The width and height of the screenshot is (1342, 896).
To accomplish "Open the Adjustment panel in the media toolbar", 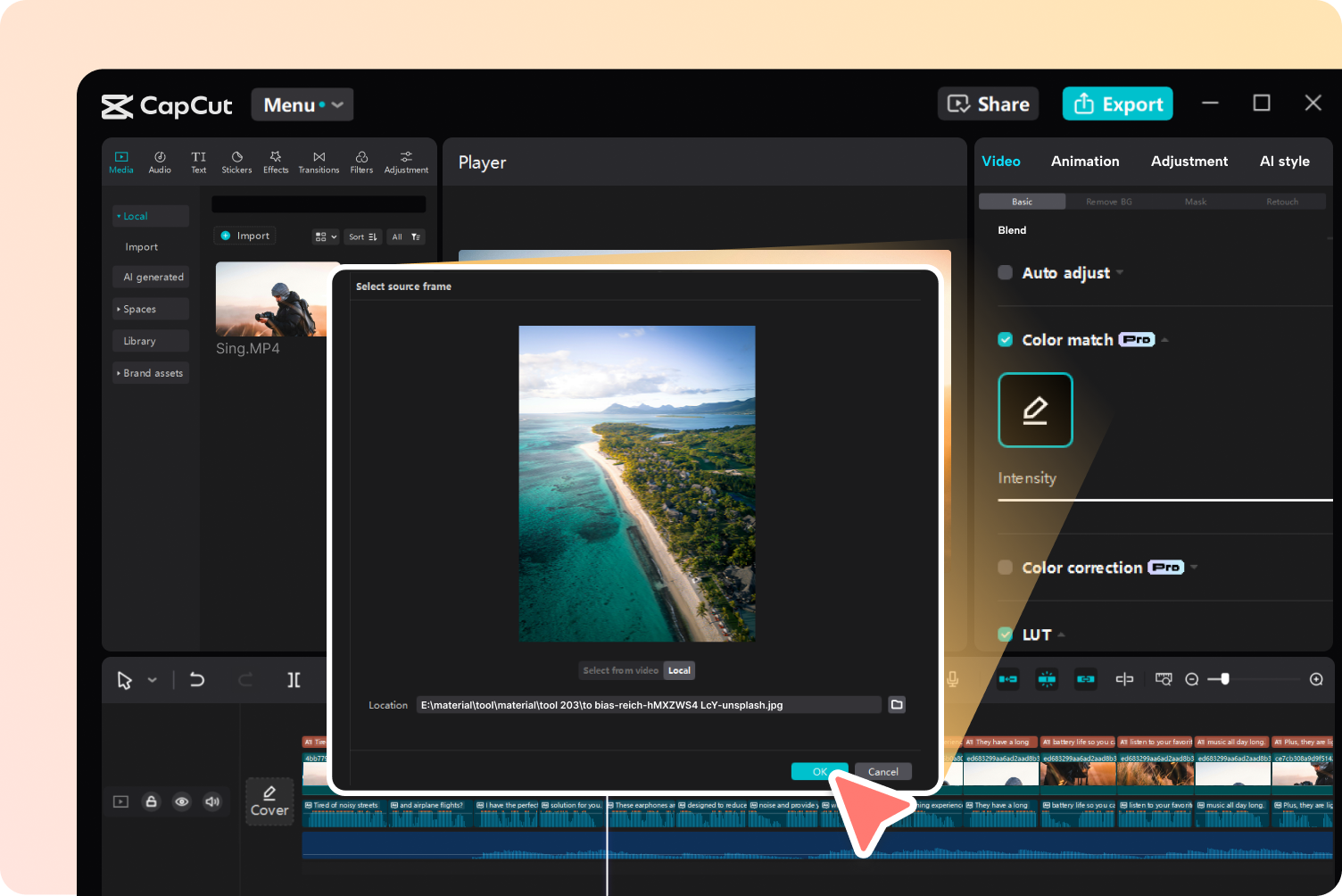I will 406,162.
